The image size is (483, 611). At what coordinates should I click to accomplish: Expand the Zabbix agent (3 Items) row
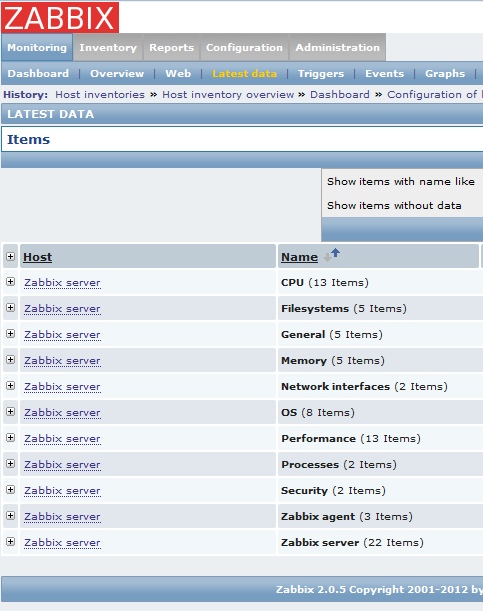pyautogui.click(x=11, y=516)
